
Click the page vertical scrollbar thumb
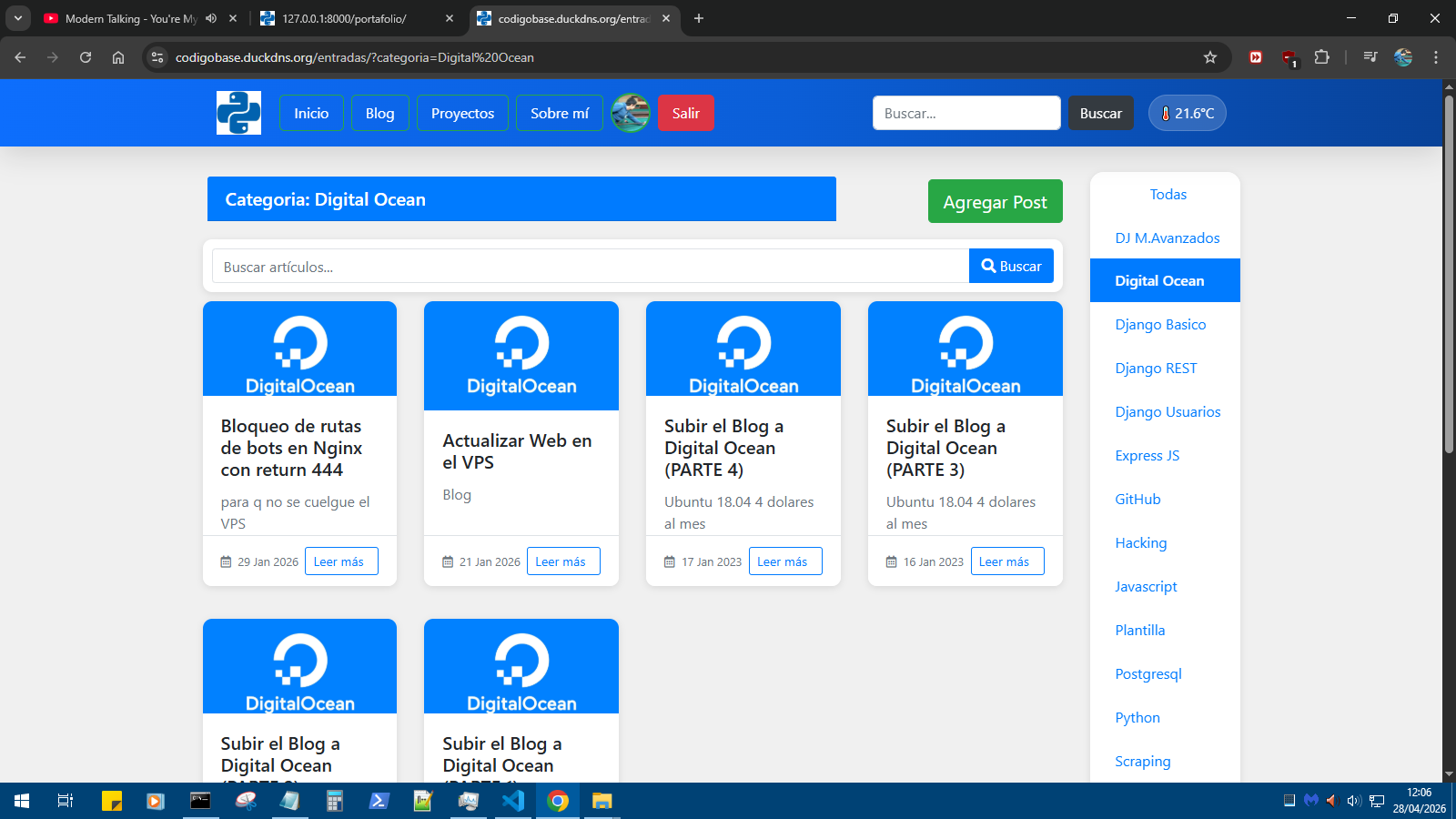point(1449,273)
